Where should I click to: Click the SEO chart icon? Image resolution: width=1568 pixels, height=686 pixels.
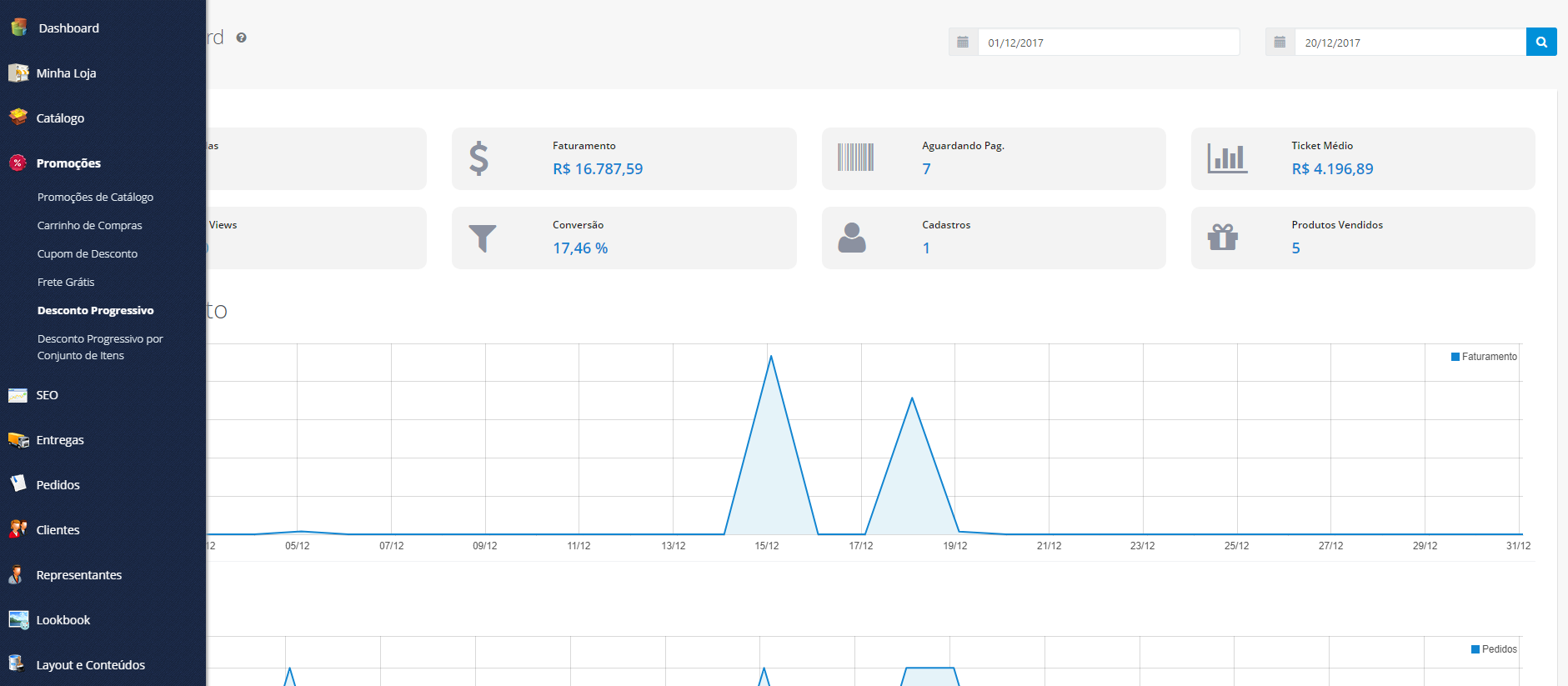[18, 395]
